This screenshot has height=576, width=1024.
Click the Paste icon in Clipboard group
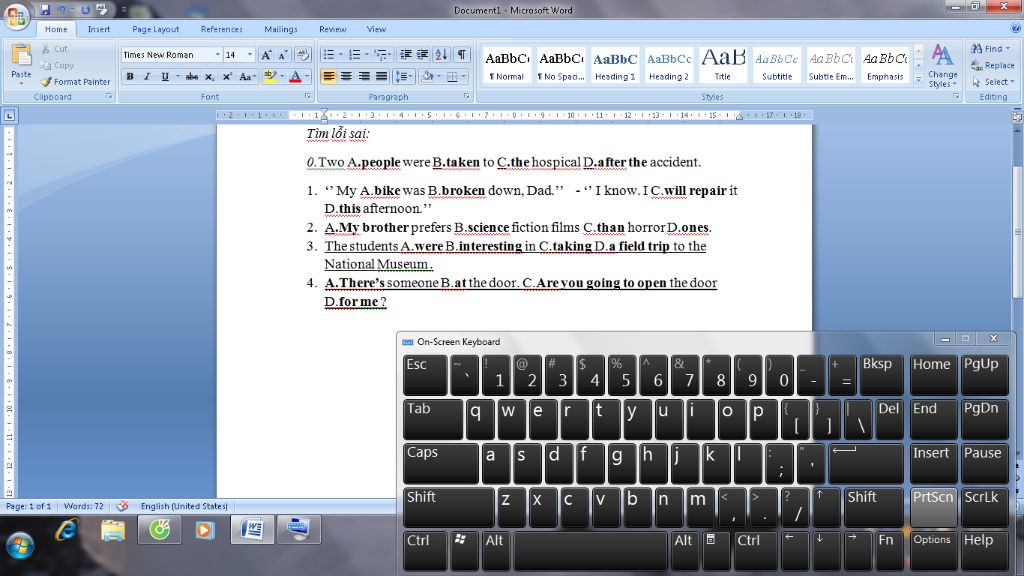(21, 57)
